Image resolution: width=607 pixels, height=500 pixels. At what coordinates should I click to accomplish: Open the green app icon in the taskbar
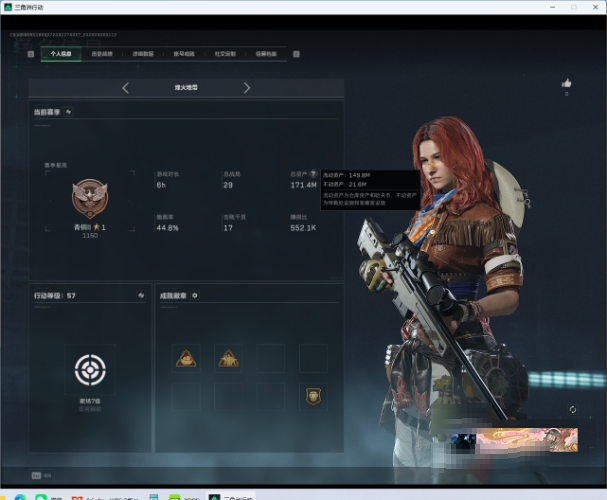175,497
